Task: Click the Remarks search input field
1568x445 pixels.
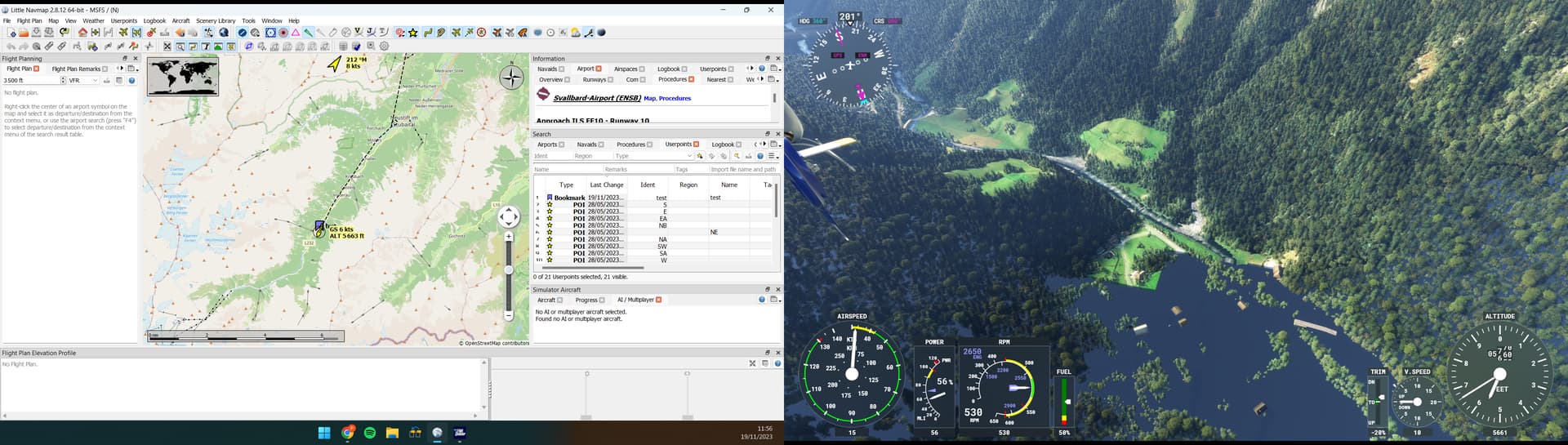Action: click(638, 169)
